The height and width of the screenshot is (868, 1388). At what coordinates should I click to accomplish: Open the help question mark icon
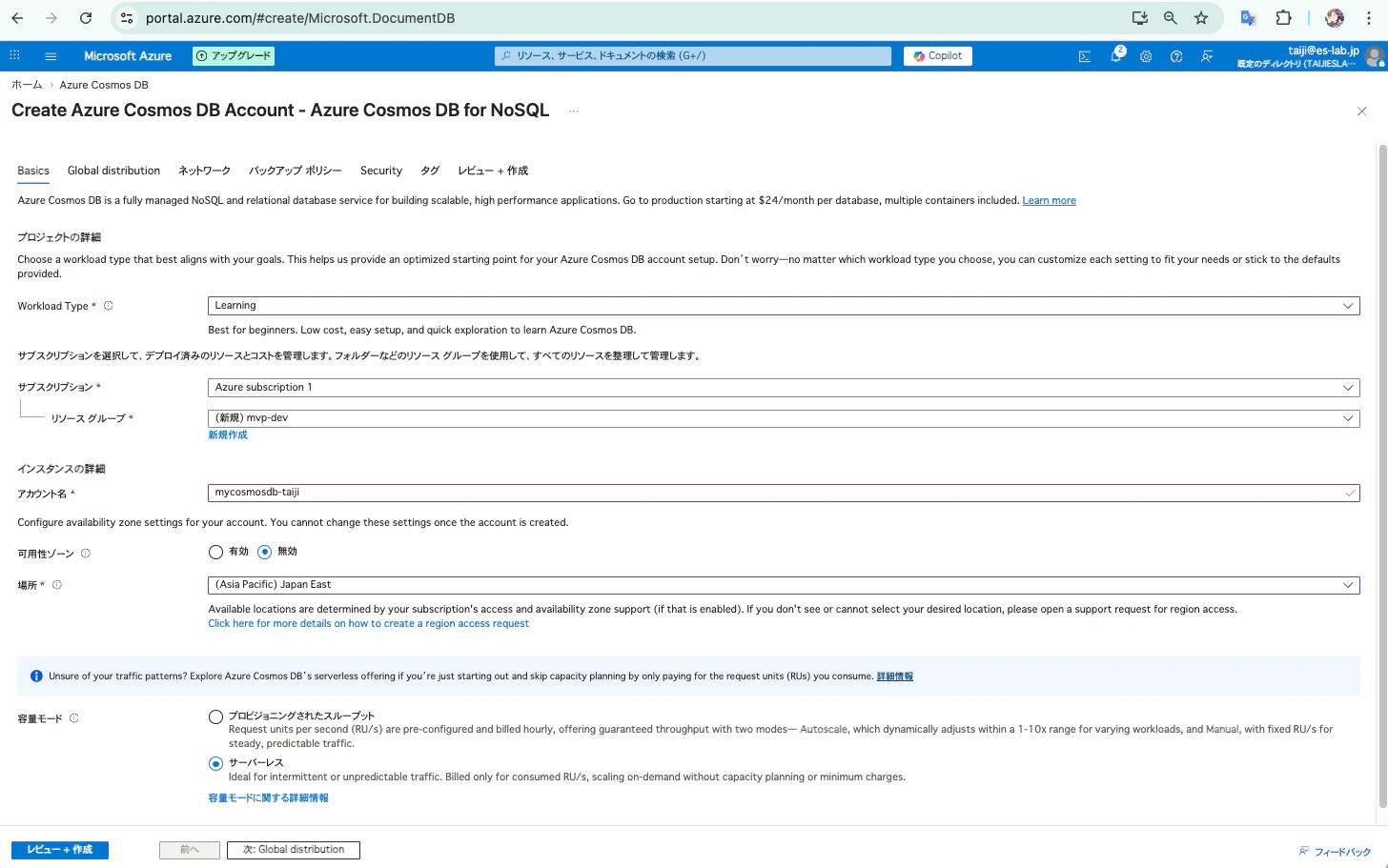[1176, 56]
